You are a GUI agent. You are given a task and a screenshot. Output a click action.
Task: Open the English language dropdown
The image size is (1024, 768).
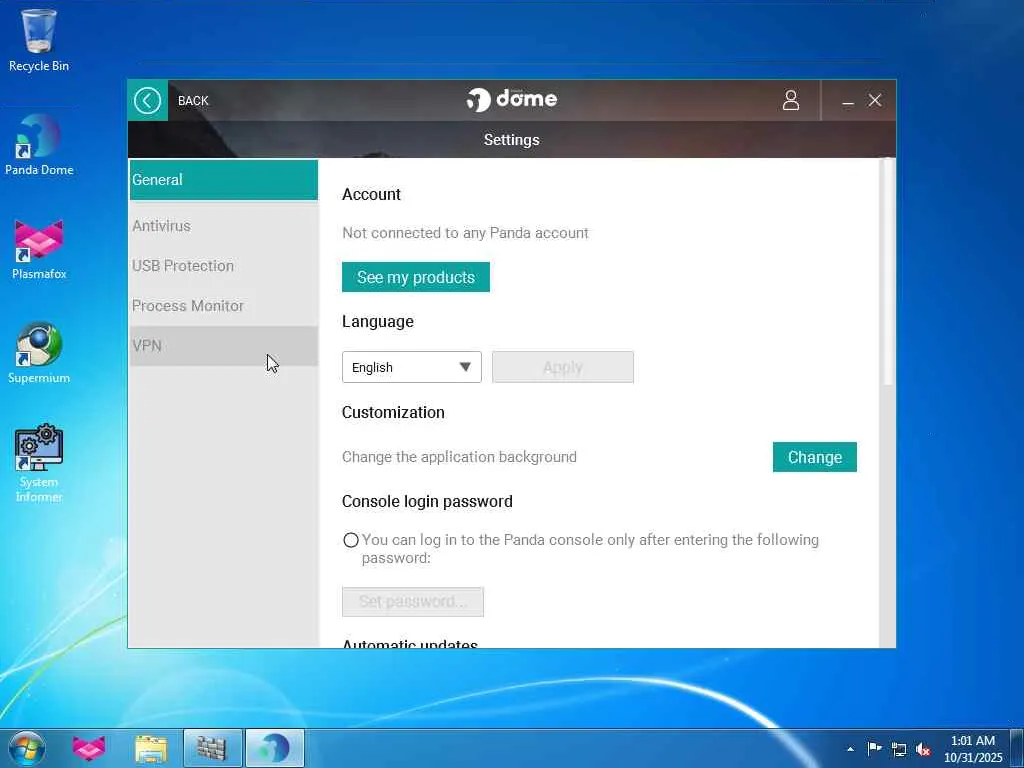coord(411,367)
